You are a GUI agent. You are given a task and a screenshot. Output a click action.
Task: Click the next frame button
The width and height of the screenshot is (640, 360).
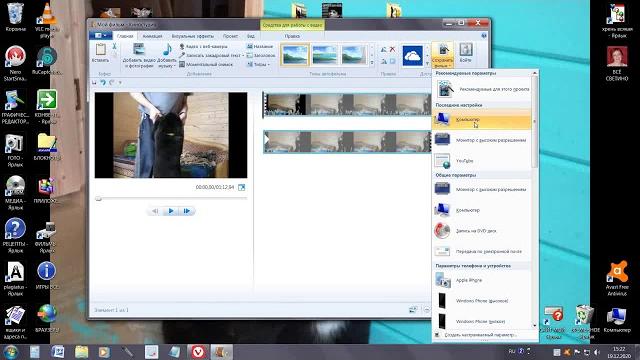pos(187,211)
